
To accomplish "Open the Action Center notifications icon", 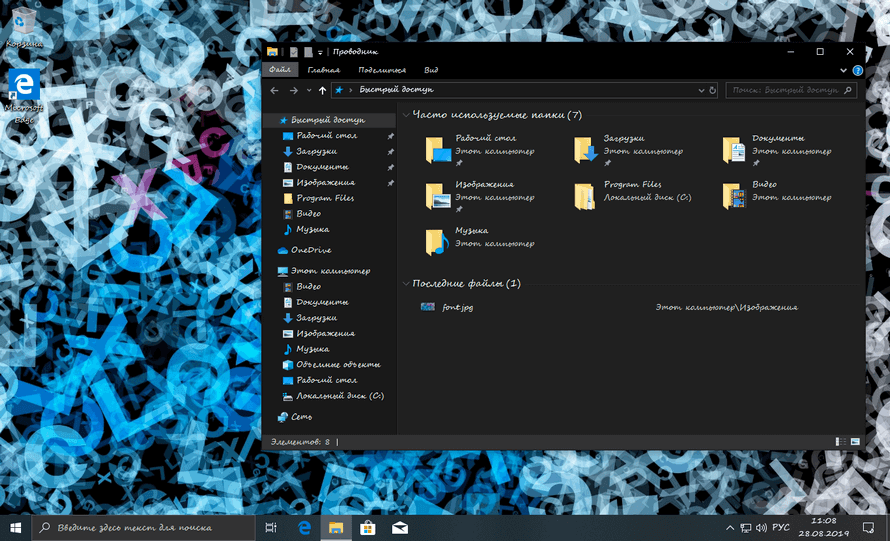I will point(868,528).
